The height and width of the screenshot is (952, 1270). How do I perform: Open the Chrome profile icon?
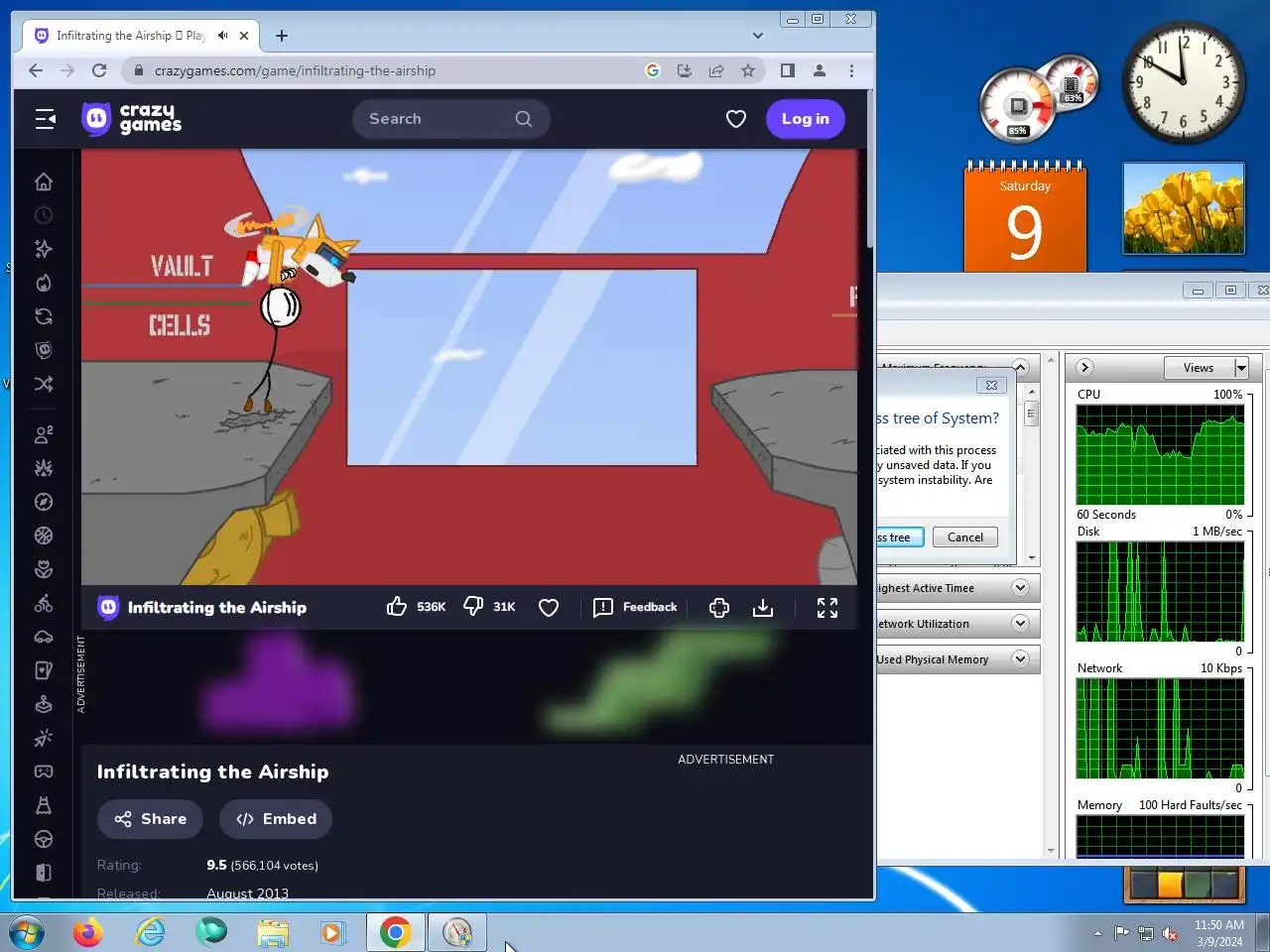point(820,70)
